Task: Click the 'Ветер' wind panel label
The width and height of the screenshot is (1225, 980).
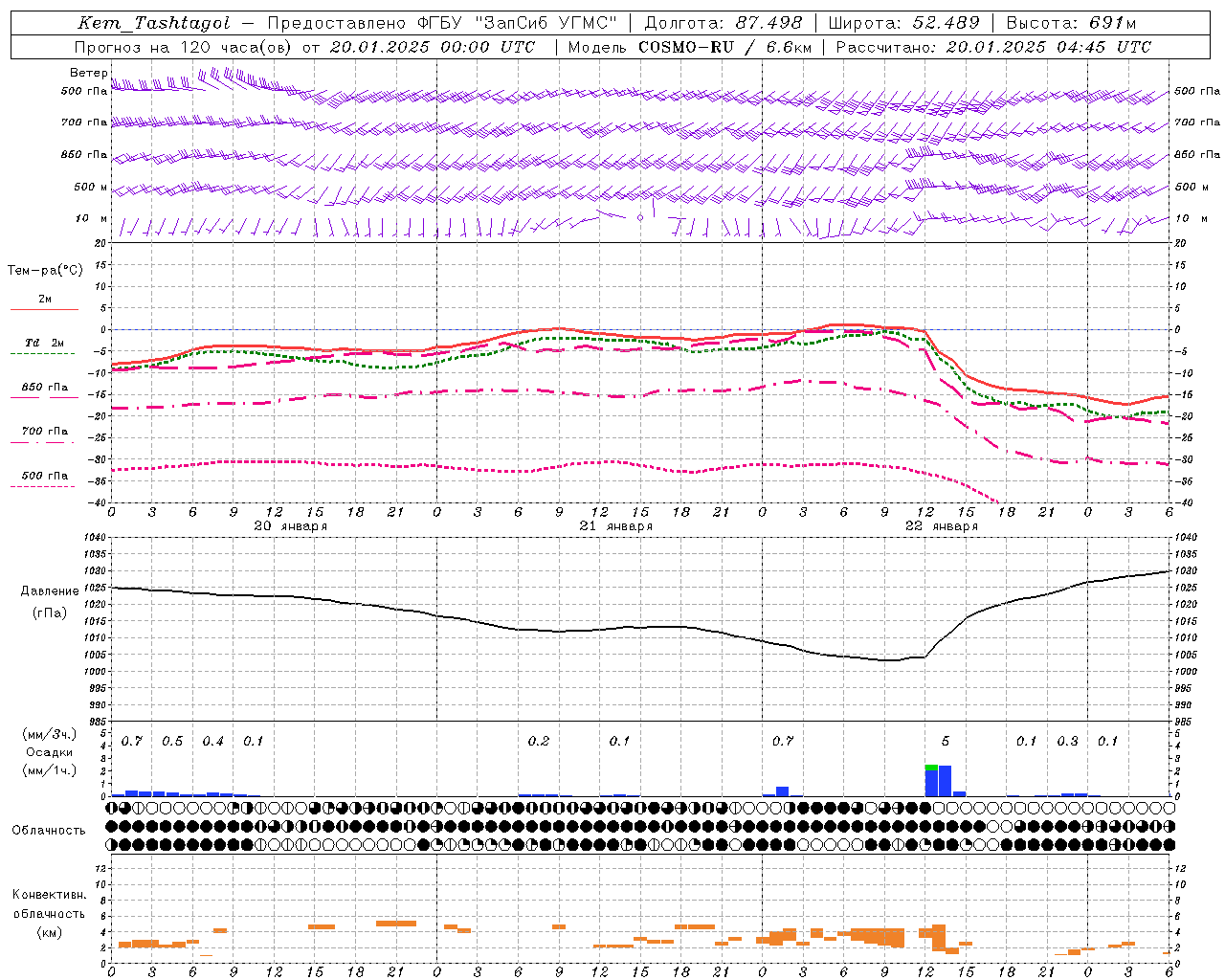Action: click(x=89, y=73)
